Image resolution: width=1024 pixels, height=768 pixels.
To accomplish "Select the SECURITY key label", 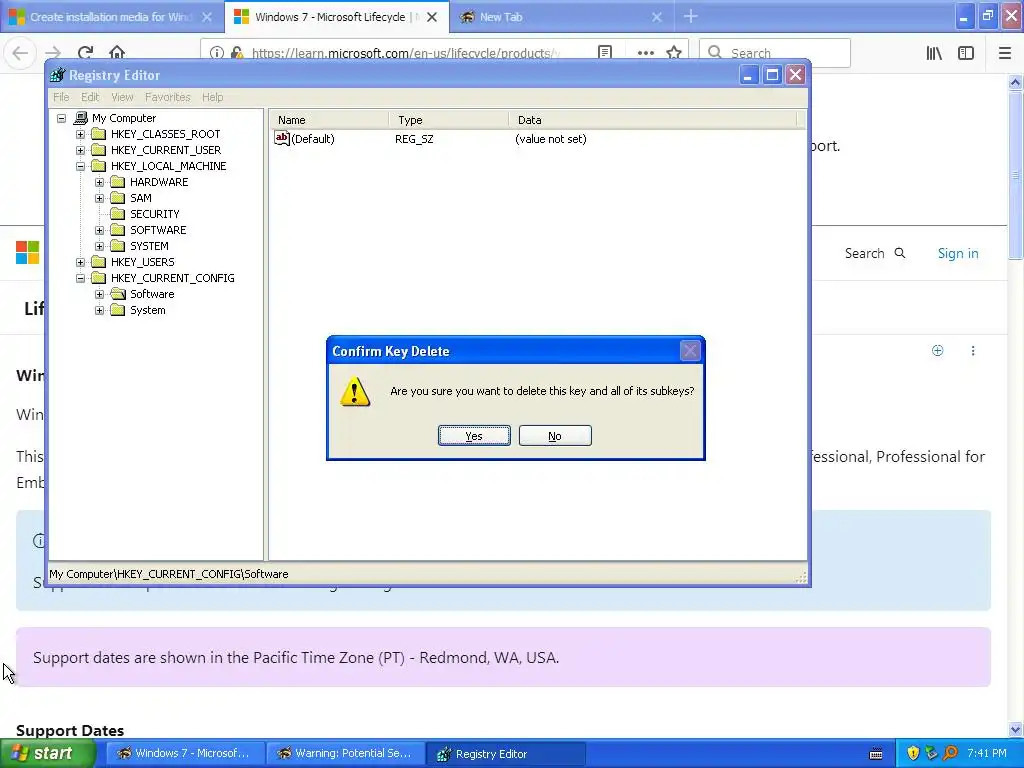I will (155, 214).
